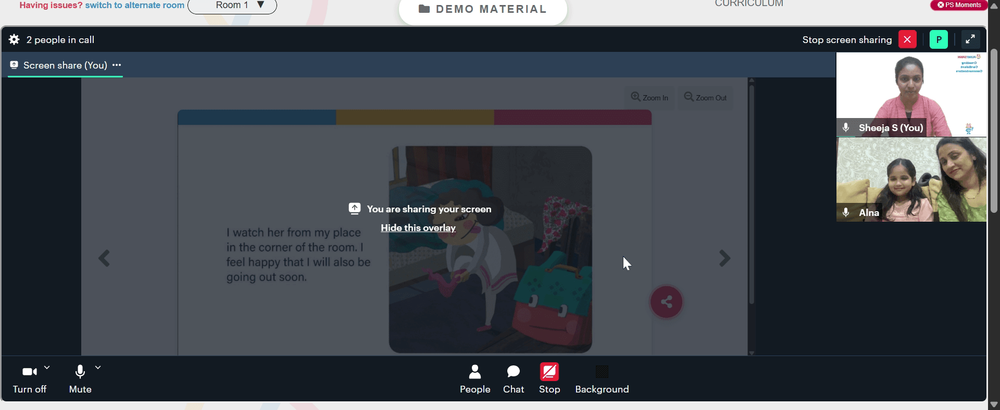Select the Screen share (You) tab

pyautogui.click(x=65, y=65)
